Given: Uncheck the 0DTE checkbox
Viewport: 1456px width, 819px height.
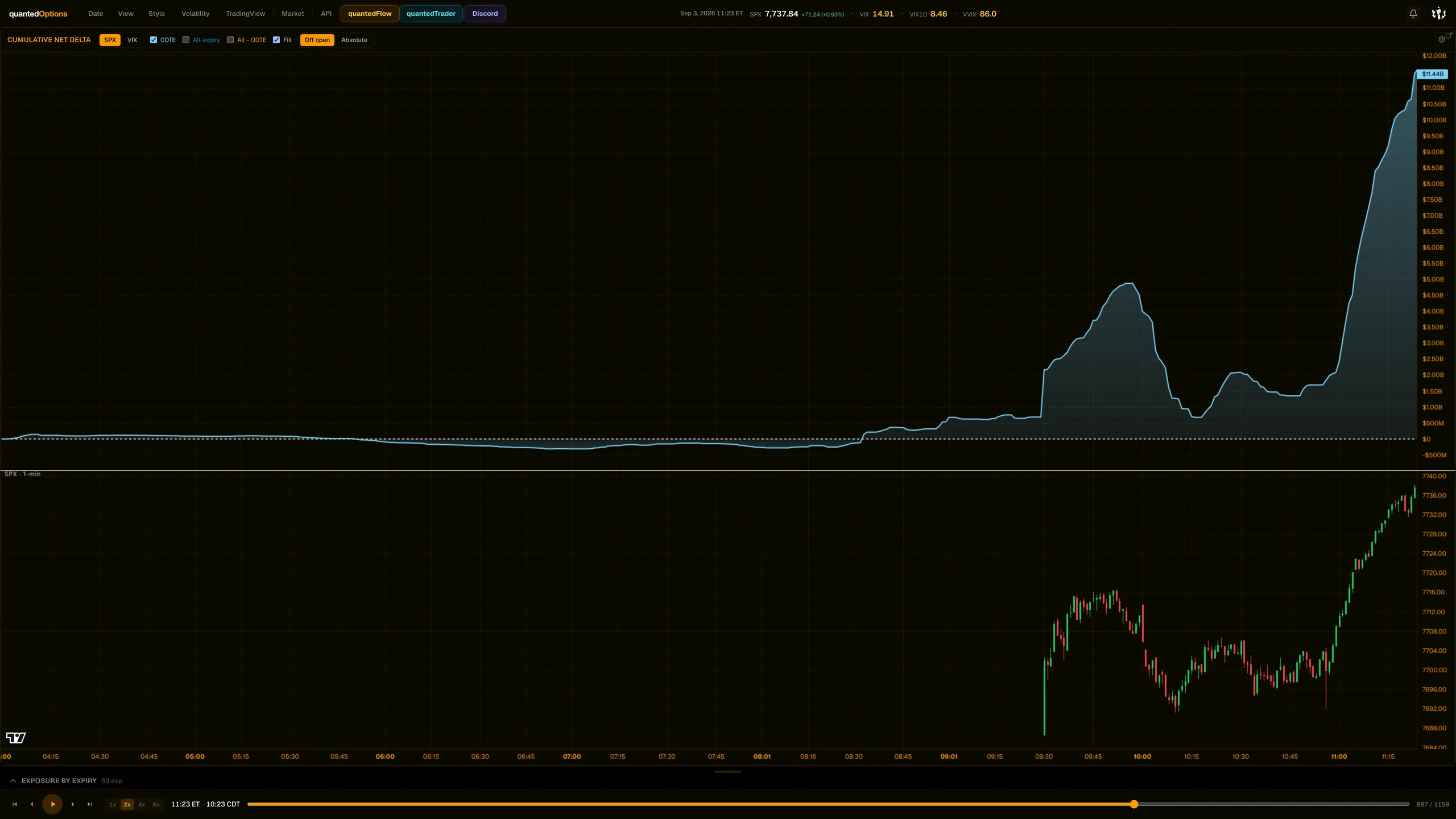Looking at the screenshot, I should point(154,40).
